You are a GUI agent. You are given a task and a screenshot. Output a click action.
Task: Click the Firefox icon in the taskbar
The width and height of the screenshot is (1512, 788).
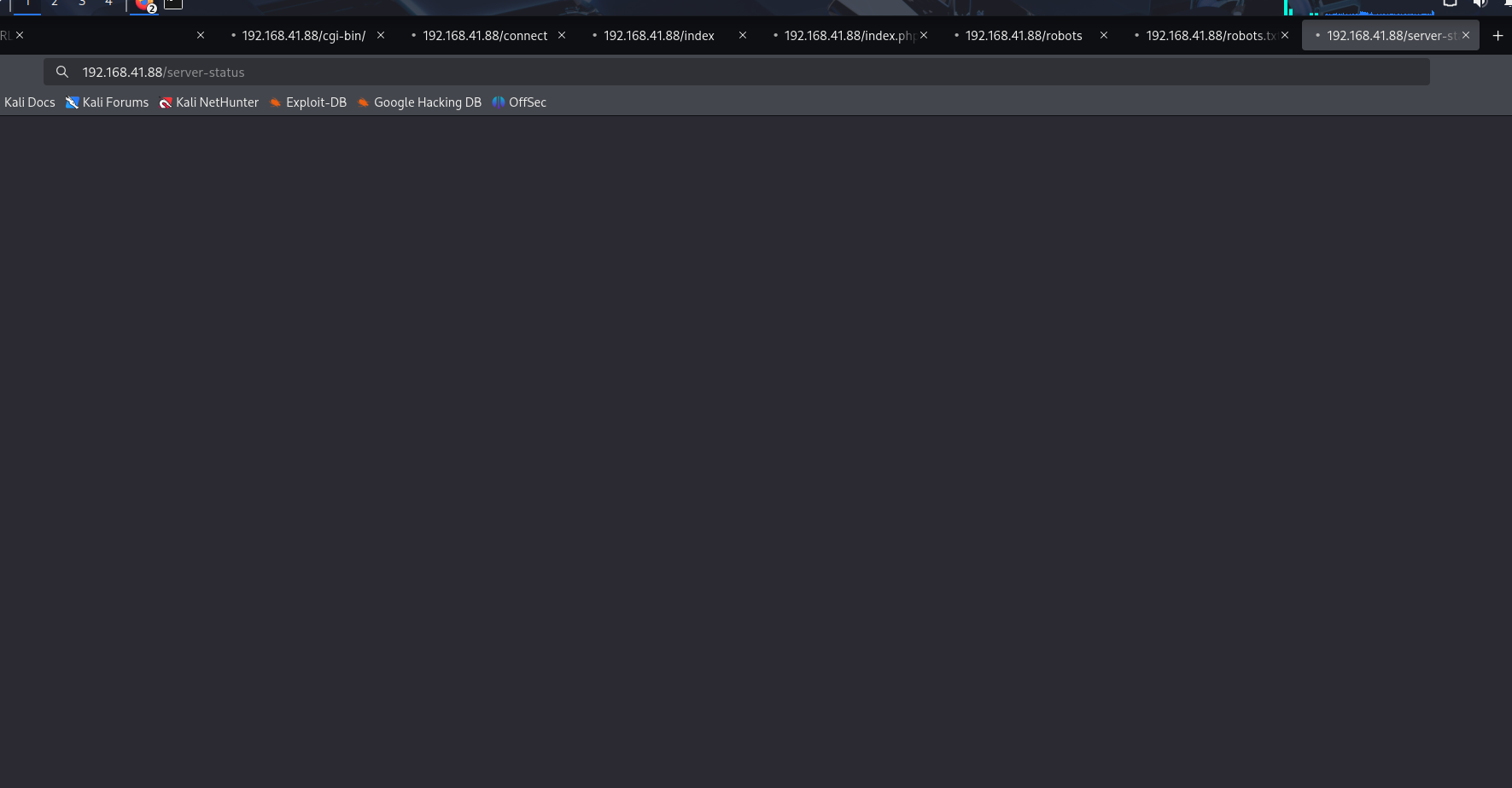pyautogui.click(x=143, y=4)
